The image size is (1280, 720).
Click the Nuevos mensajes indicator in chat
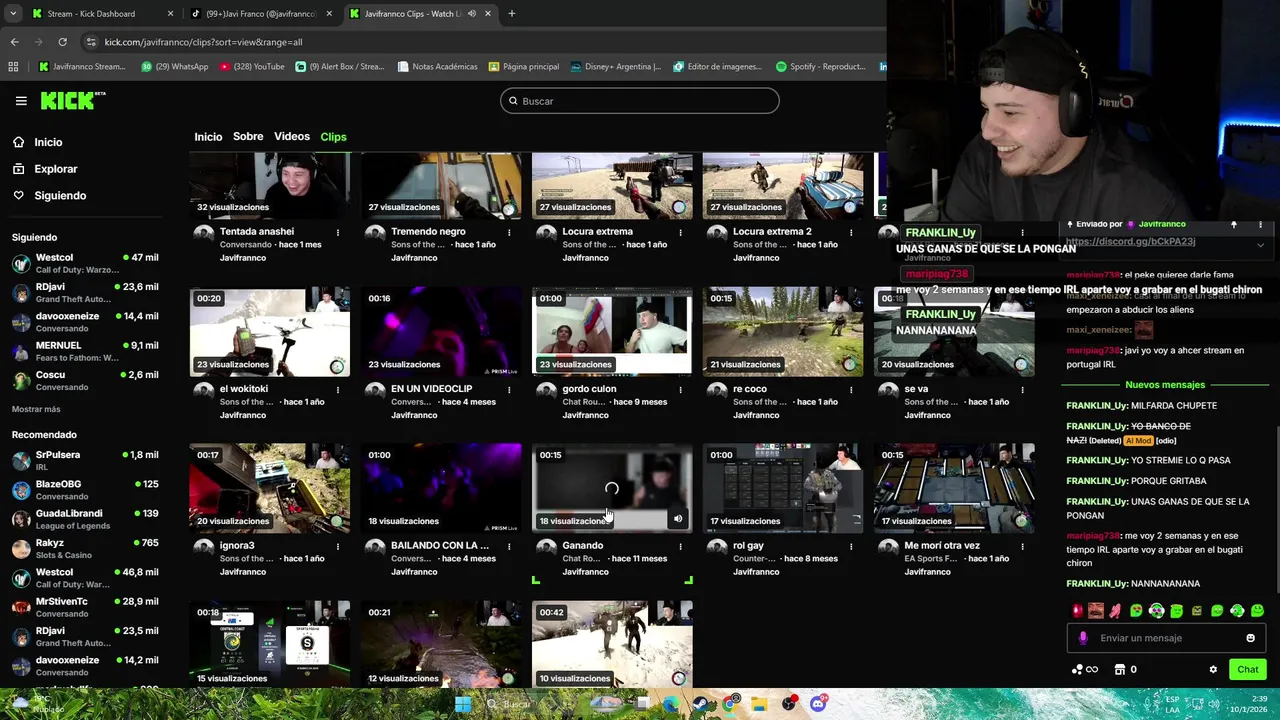(1165, 385)
